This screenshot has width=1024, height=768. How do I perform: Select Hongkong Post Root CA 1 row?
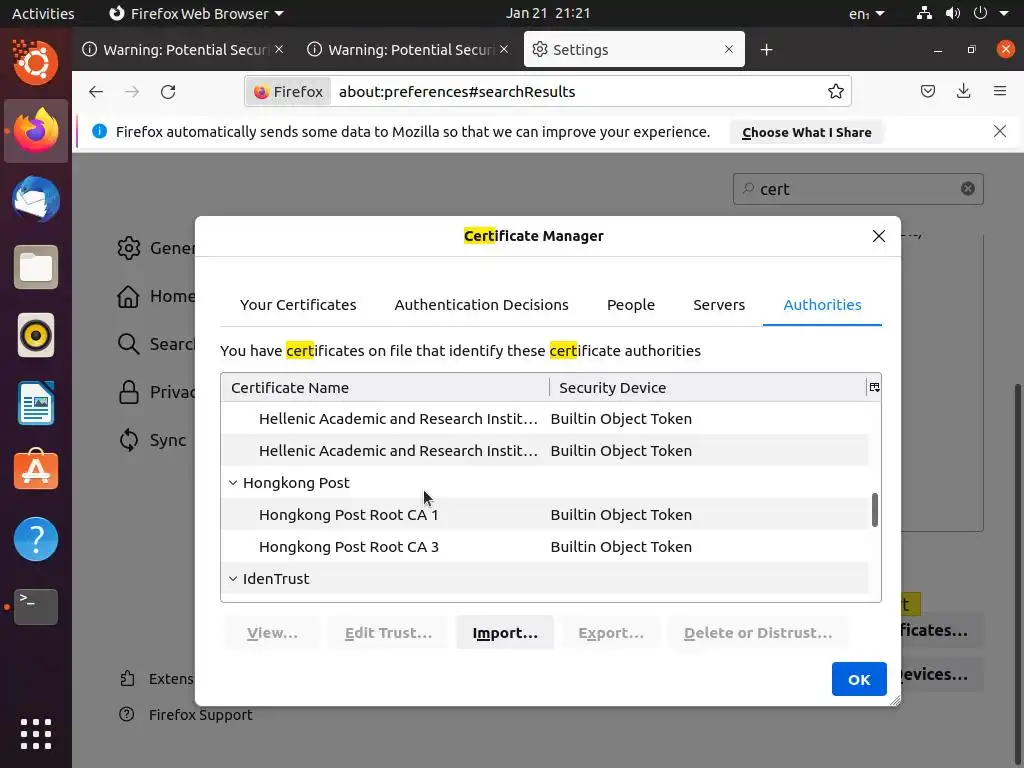click(x=545, y=515)
